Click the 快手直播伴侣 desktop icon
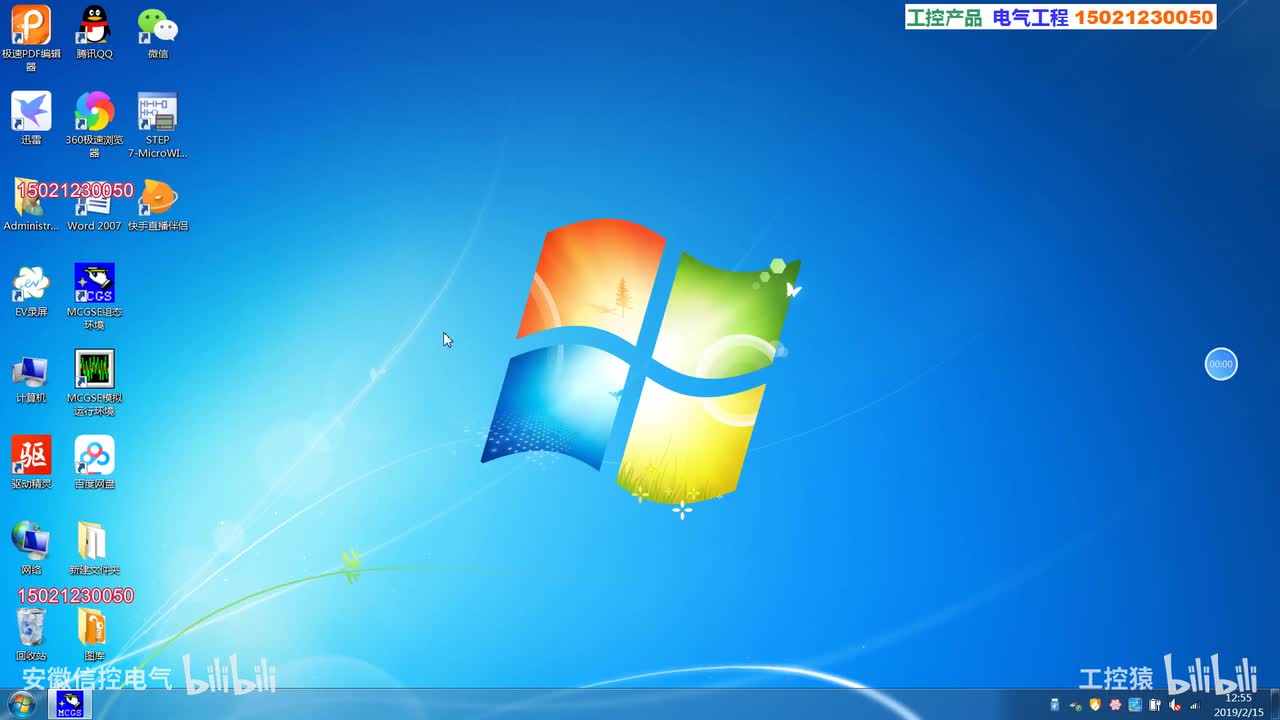Viewport: 1280px width, 720px height. [157, 204]
